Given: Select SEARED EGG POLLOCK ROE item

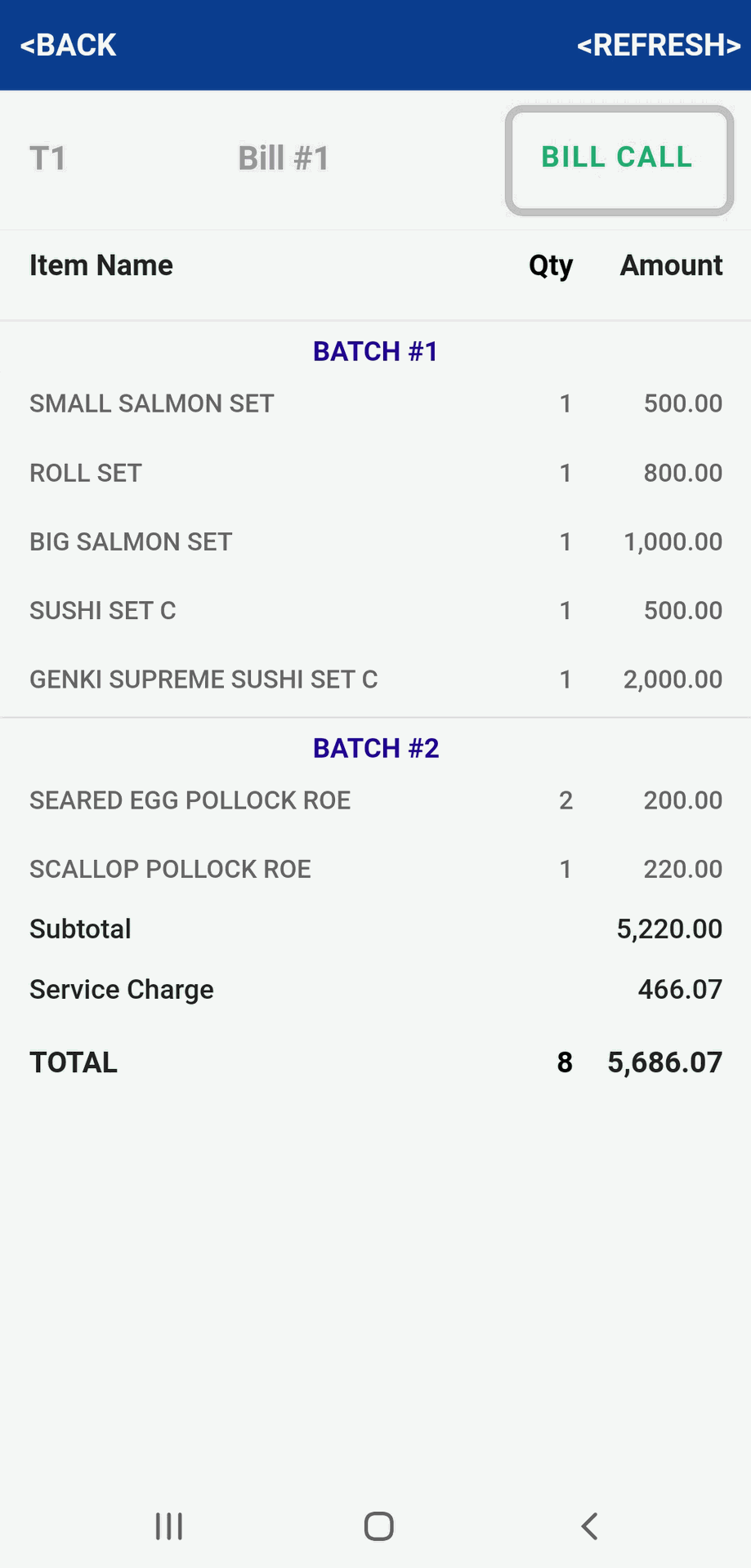Looking at the screenshot, I should (190, 800).
